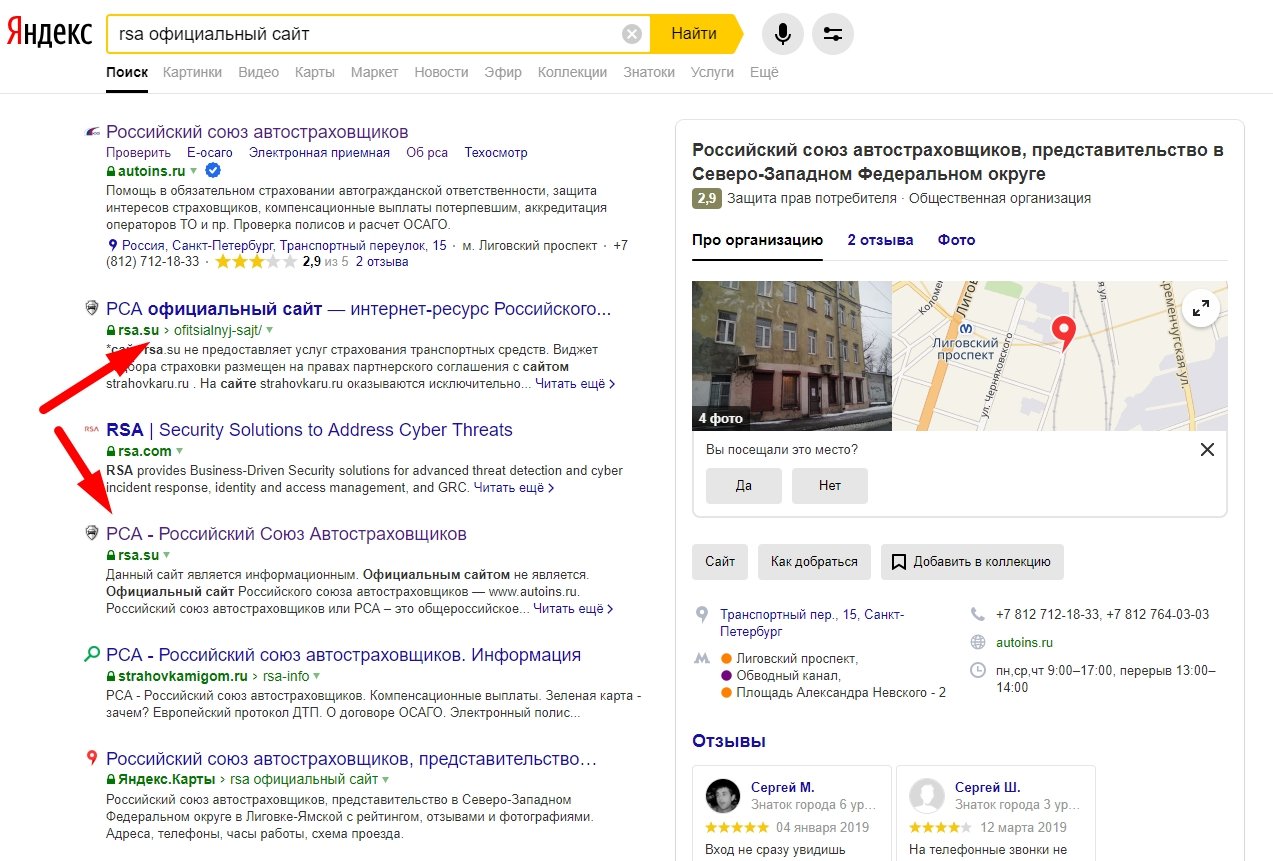Open the Фото tab in the organization card

(956, 240)
